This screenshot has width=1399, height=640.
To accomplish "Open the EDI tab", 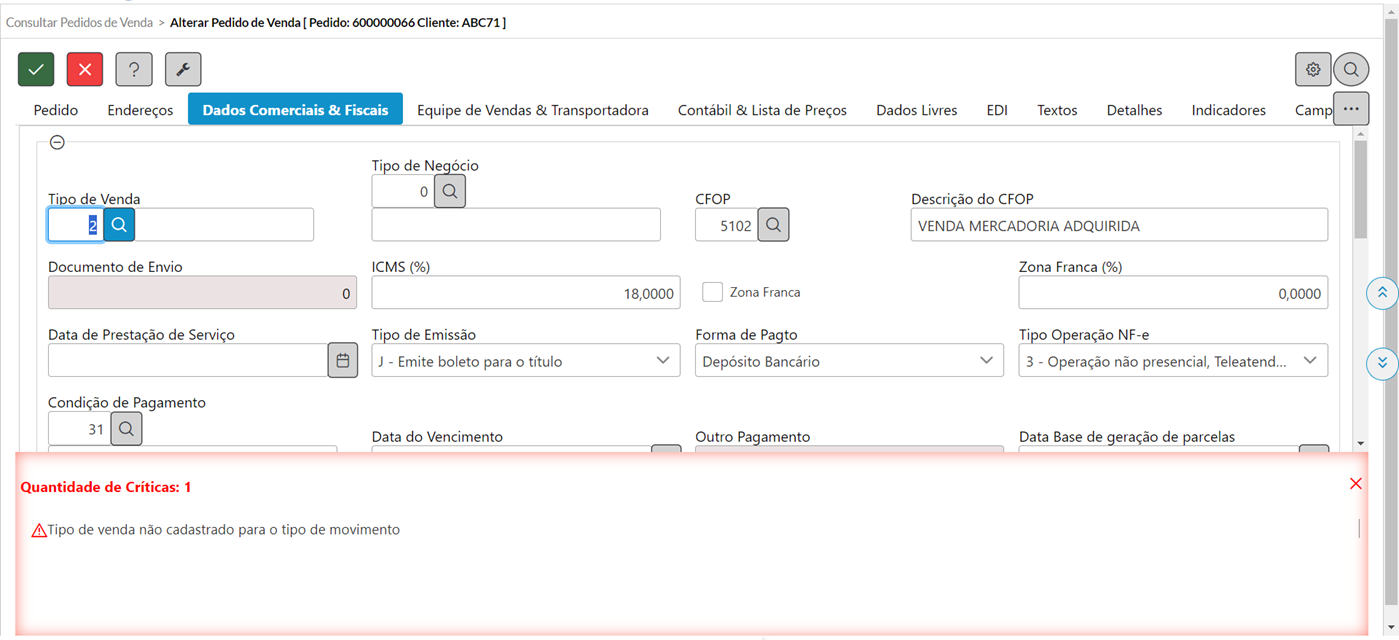I will point(997,110).
